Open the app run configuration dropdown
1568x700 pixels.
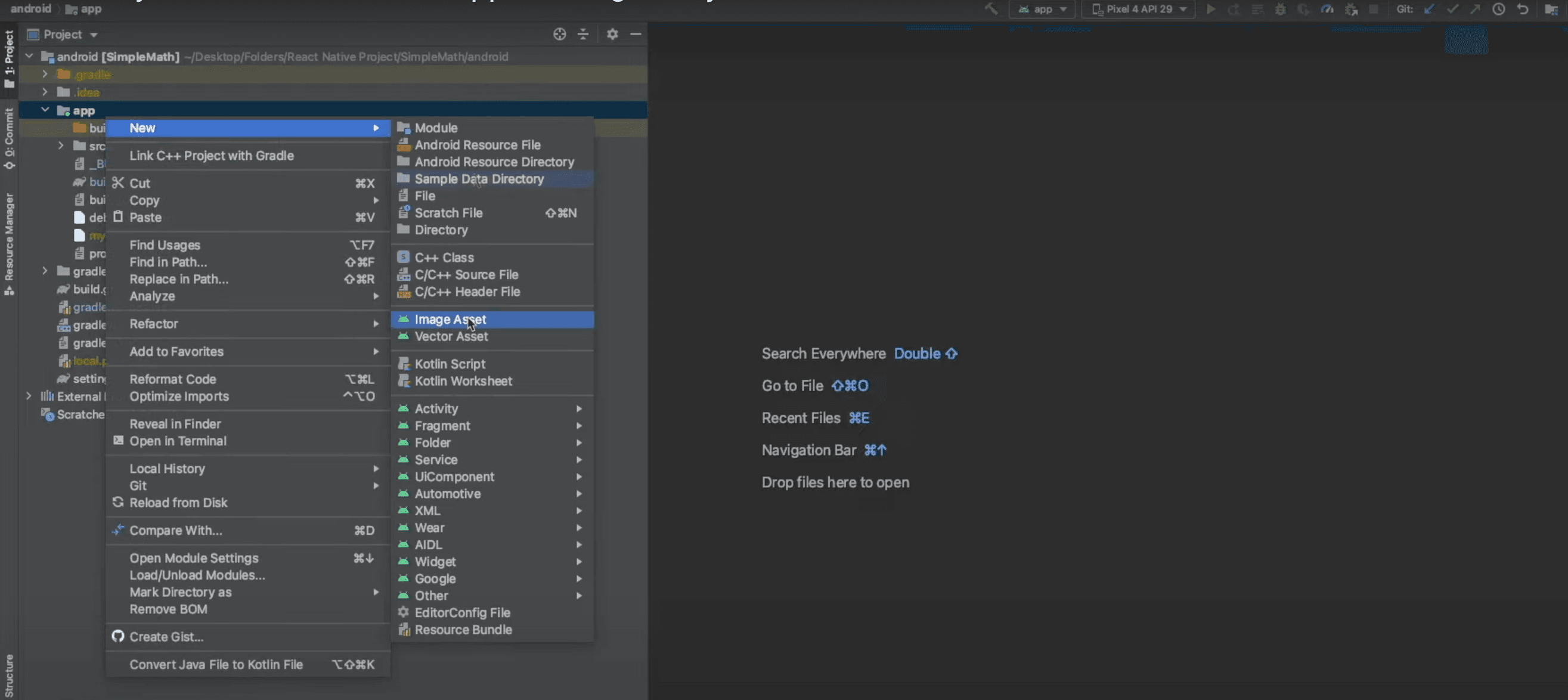coord(1042,9)
